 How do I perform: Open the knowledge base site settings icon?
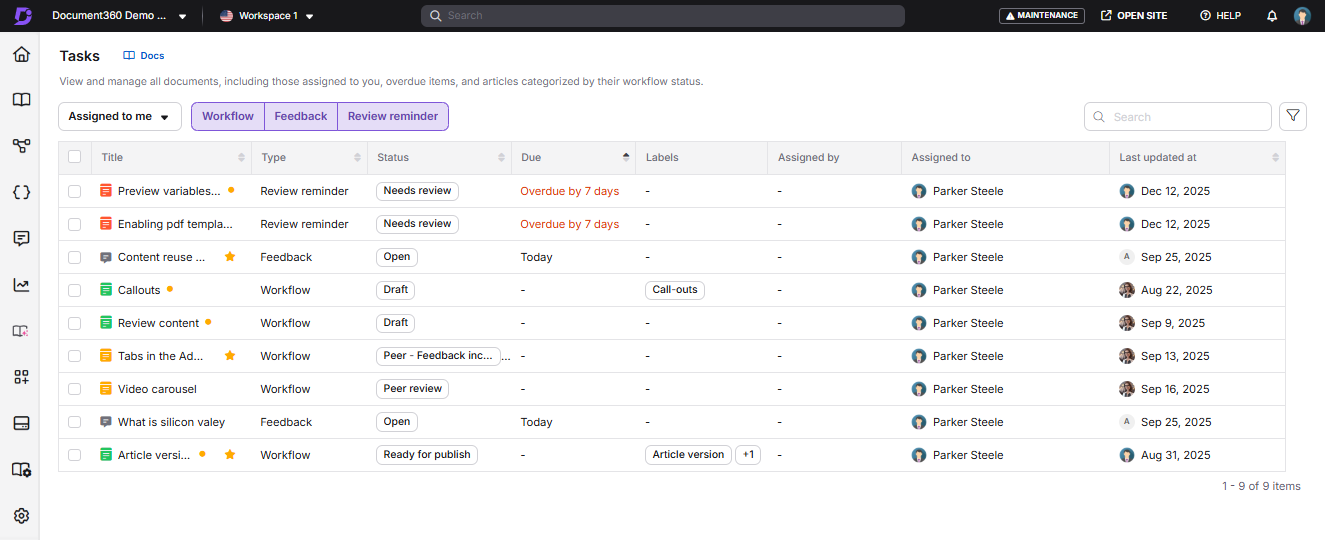pyautogui.click(x=21, y=469)
